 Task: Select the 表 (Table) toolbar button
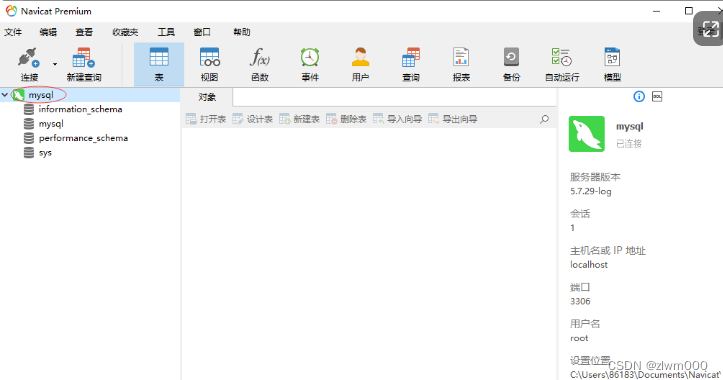click(x=159, y=65)
